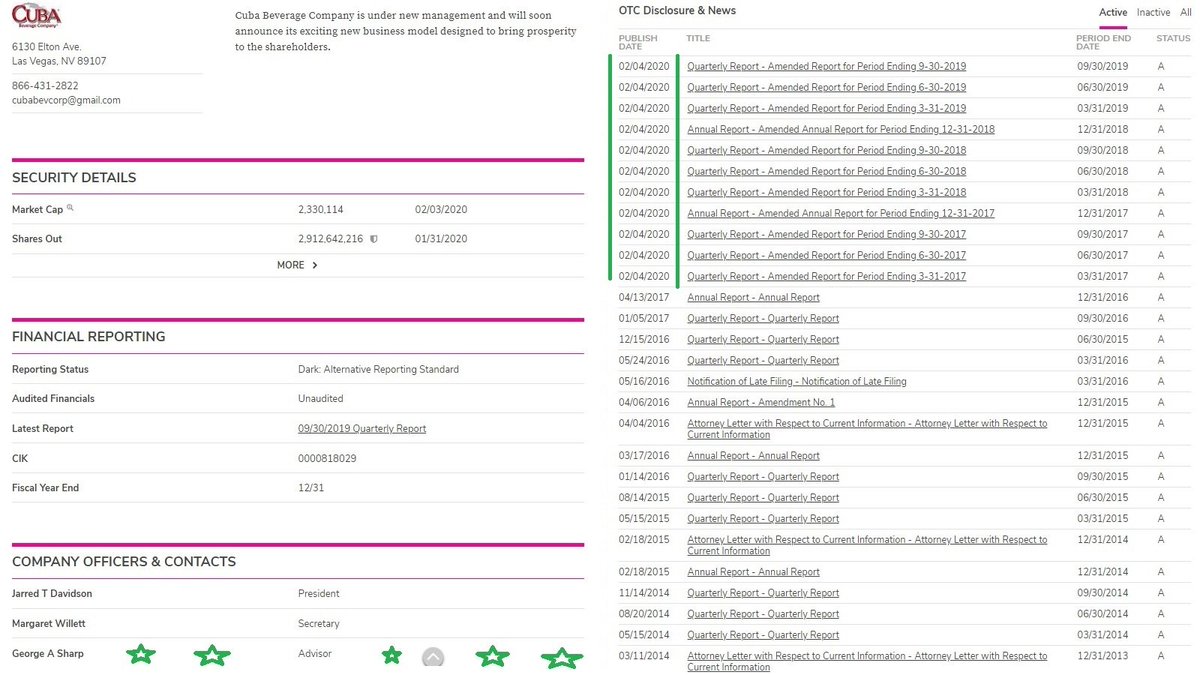Open the Quarterly Report published 05/15/2015
The height and width of the screenshot is (675, 1200).
point(763,518)
